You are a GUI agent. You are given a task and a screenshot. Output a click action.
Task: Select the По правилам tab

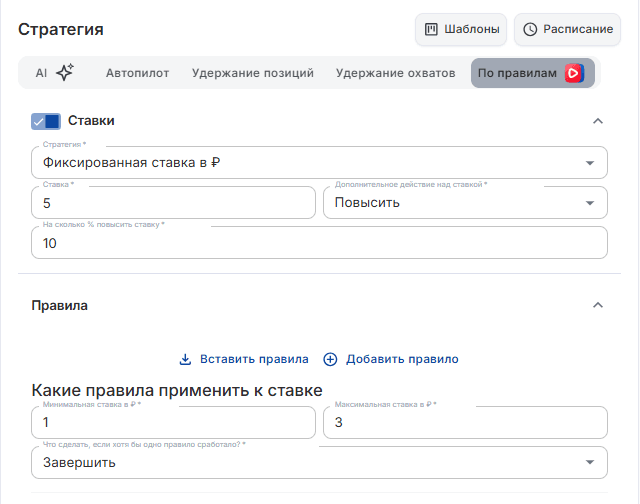tap(533, 73)
